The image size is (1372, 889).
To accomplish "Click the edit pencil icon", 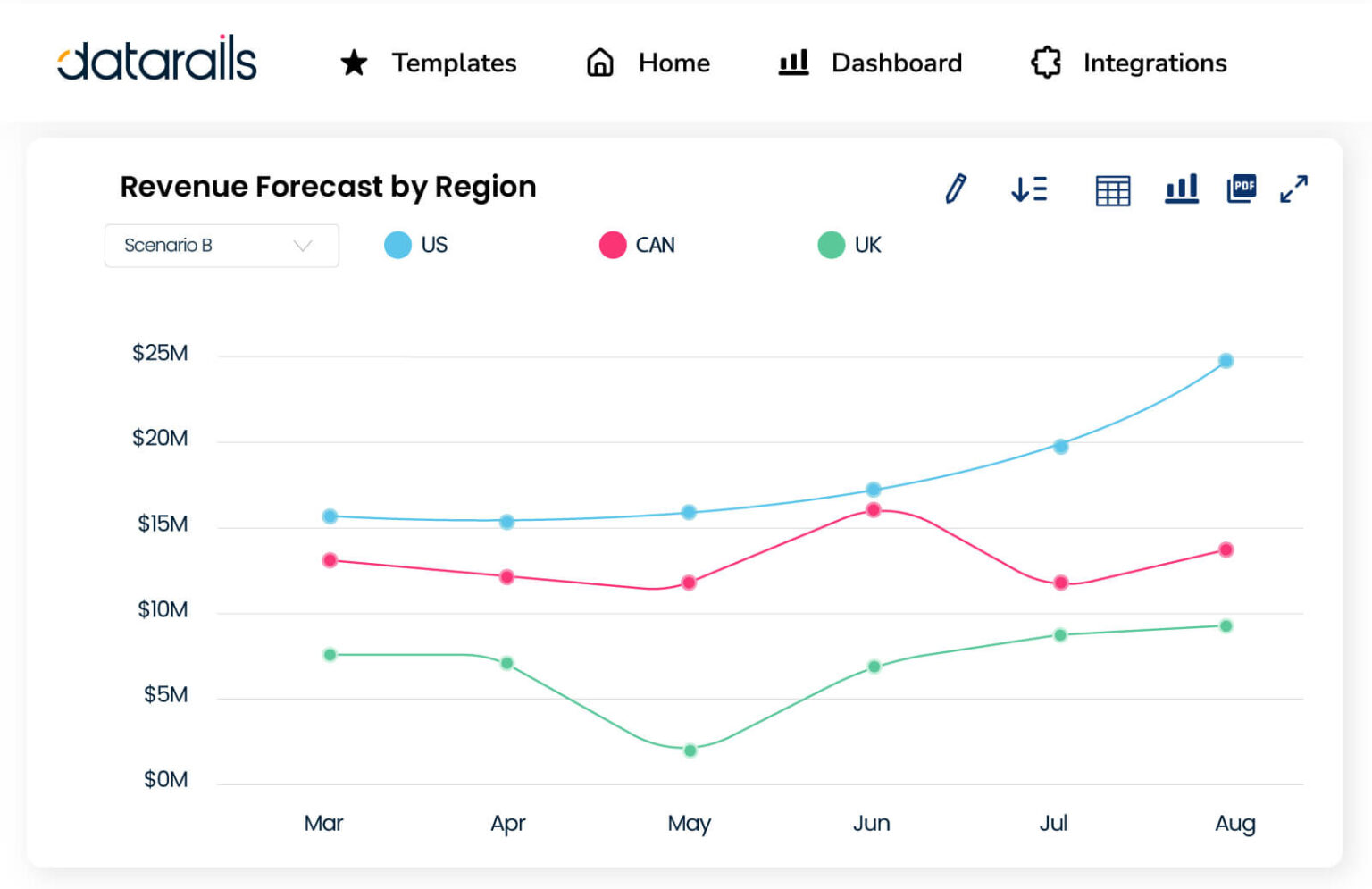I will click(955, 189).
